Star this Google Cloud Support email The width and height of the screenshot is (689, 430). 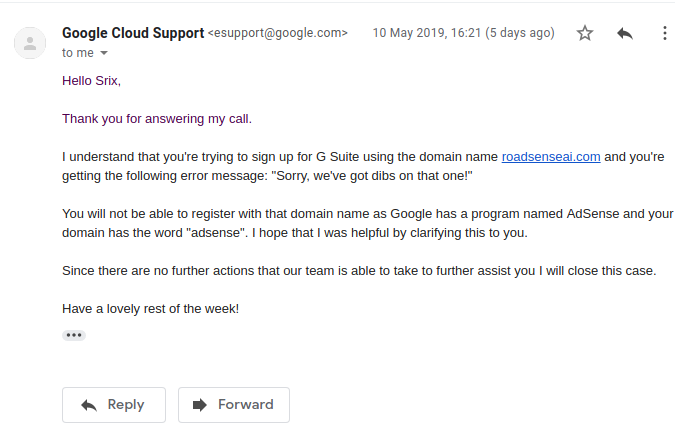tap(585, 33)
